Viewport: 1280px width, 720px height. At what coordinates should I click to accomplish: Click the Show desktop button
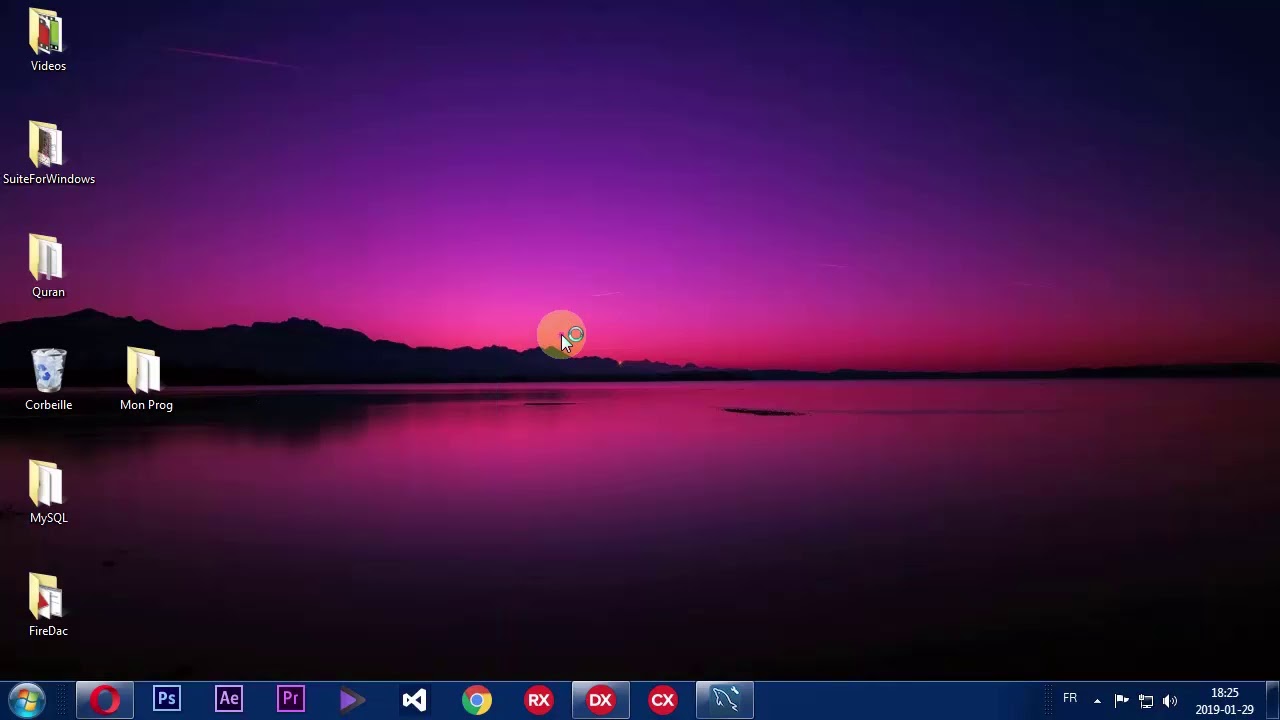point(1273,700)
